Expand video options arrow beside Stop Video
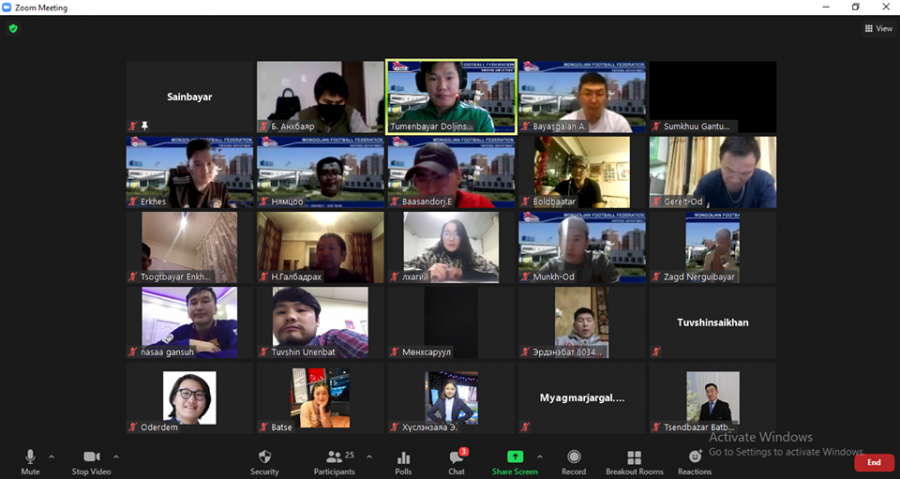 [116, 457]
